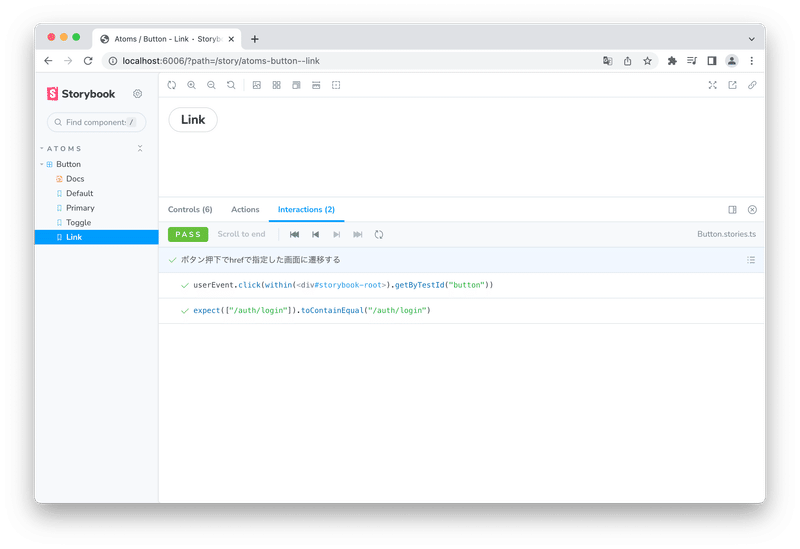
Task: Click the remount component icon in toolbar
Action: pyautogui.click(x=171, y=85)
